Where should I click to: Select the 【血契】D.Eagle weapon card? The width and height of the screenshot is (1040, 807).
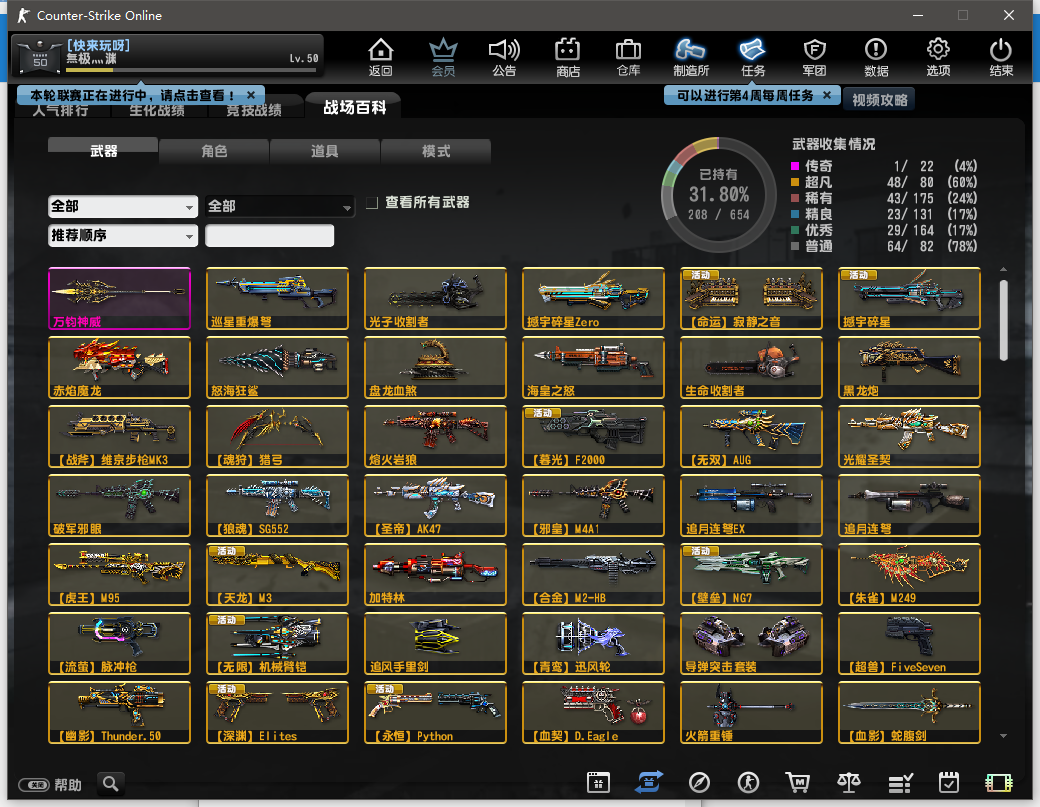593,712
